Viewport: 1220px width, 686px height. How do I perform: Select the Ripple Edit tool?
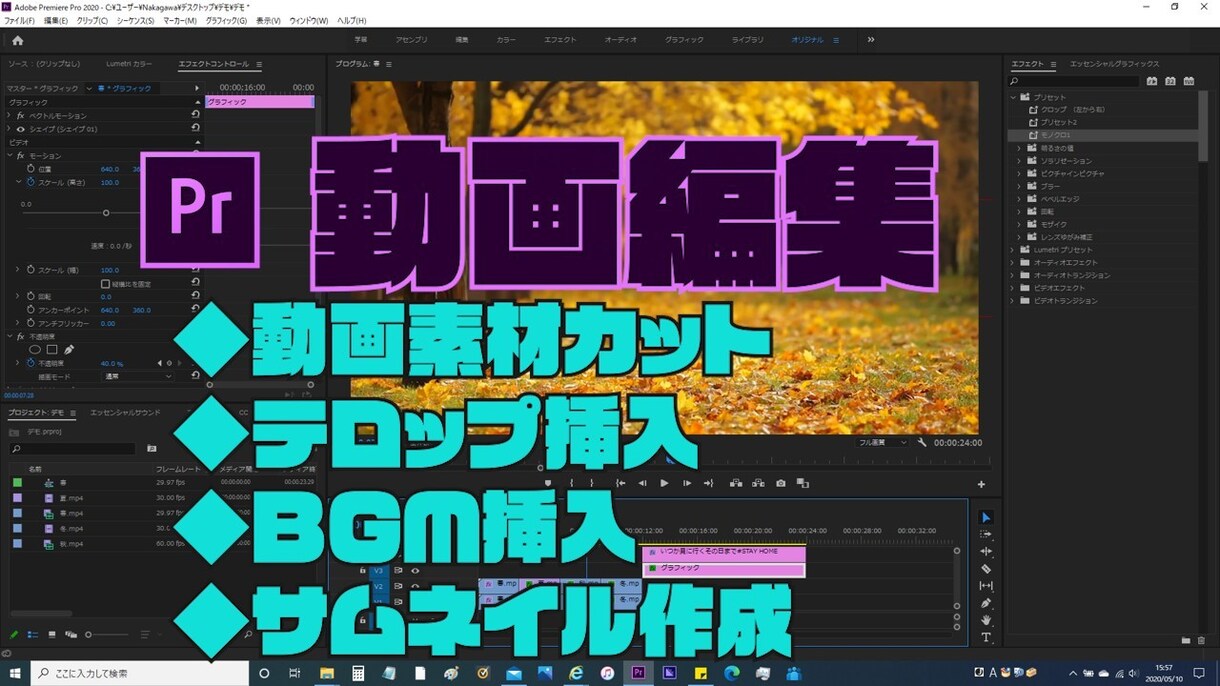(986, 551)
